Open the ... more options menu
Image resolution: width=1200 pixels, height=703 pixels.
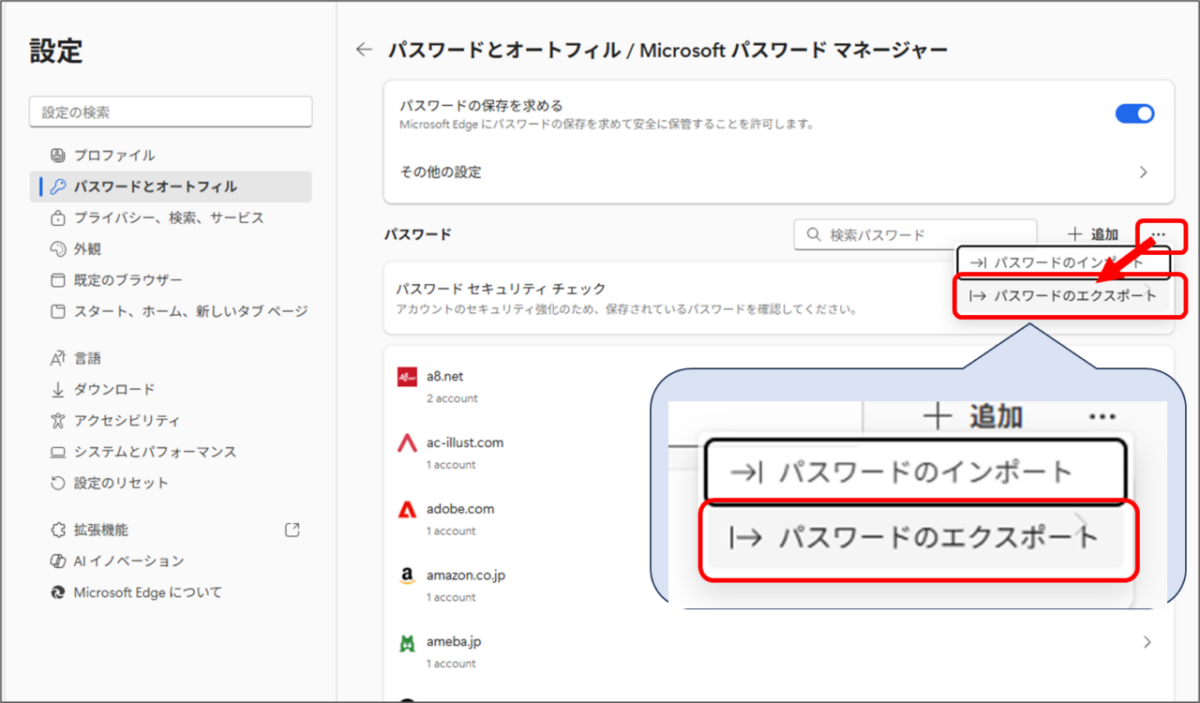tap(1160, 234)
